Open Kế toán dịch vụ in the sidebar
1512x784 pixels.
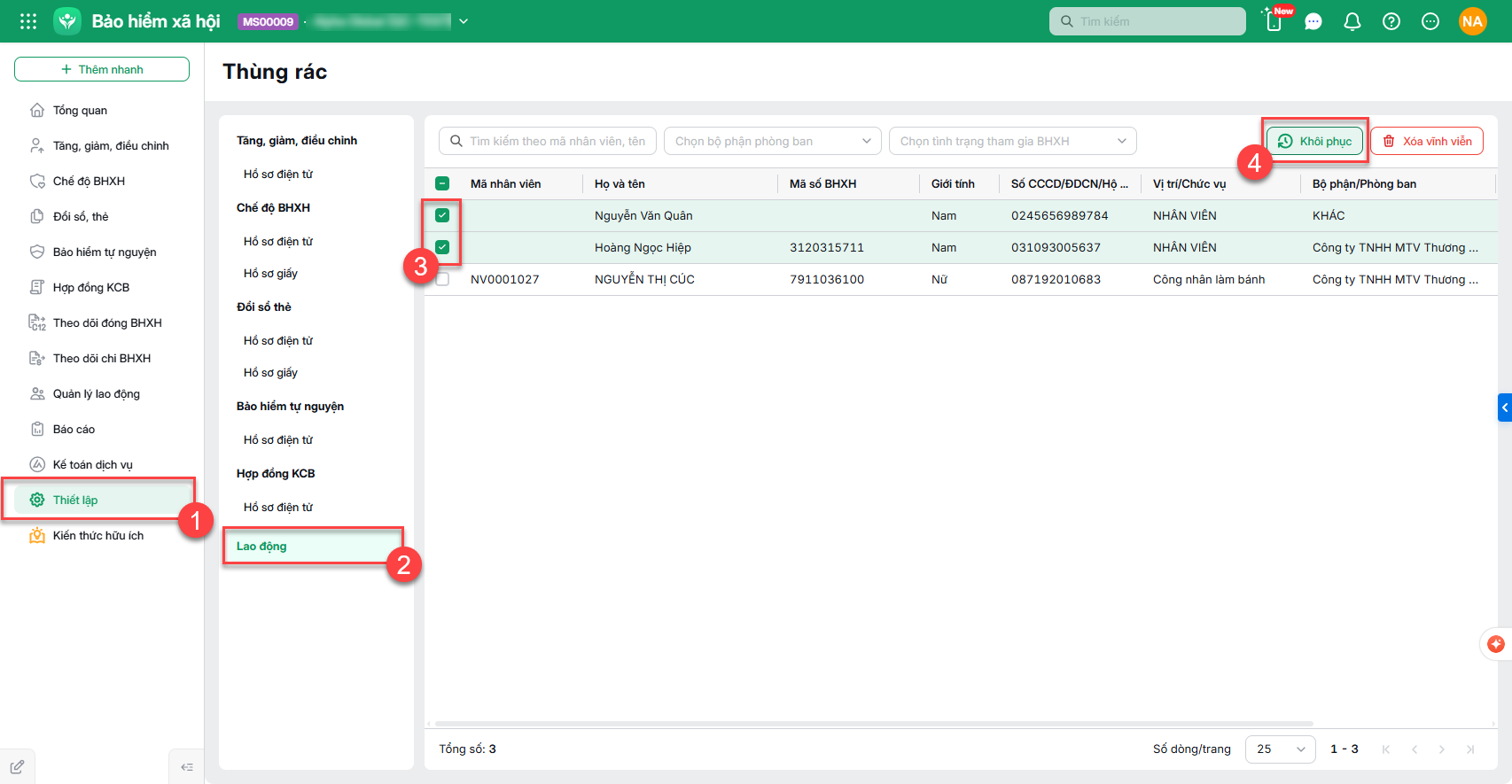[x=102, y=464]
